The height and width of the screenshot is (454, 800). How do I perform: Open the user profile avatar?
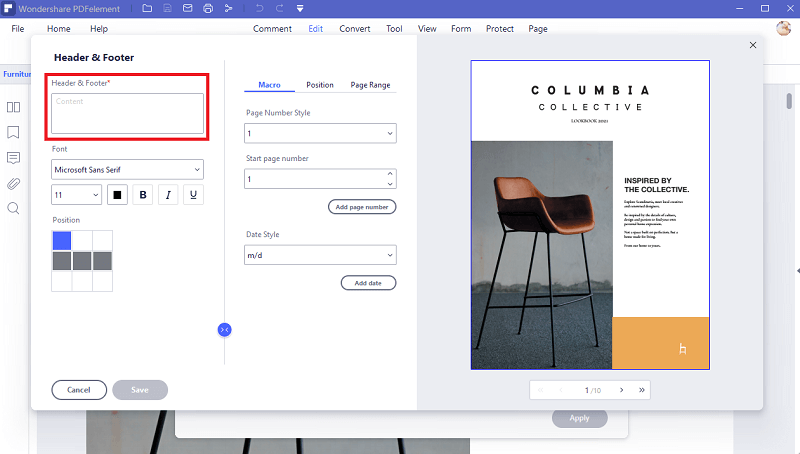pos(783,29)
